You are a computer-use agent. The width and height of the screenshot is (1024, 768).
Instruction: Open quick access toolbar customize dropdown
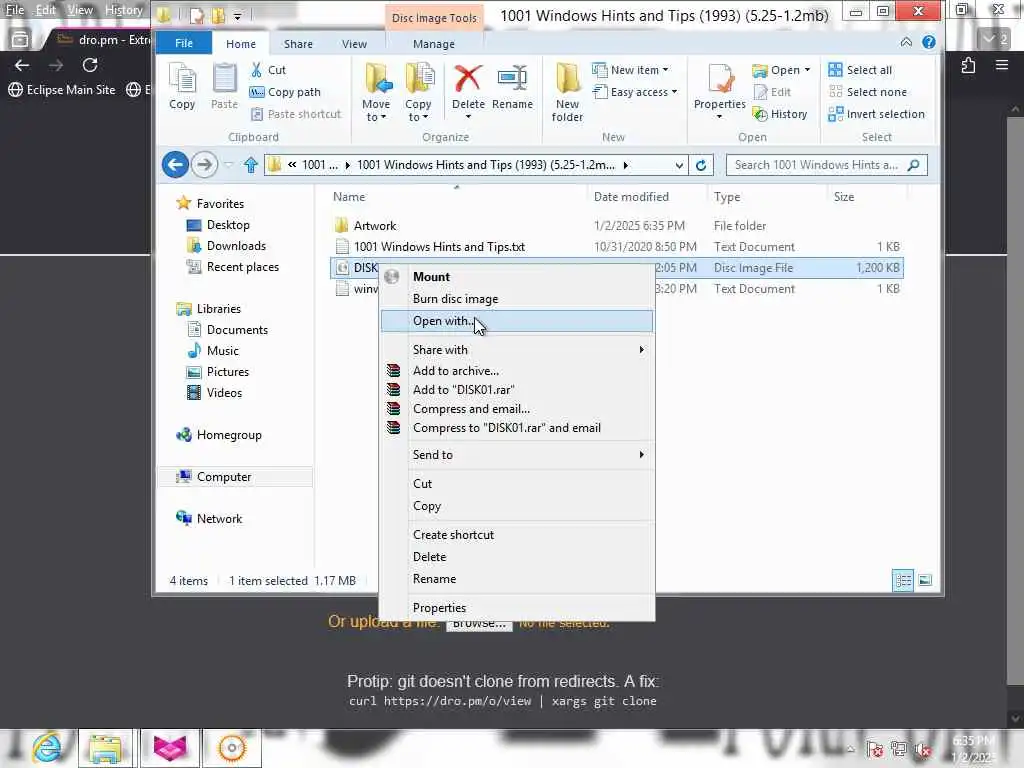pos(238,16)
